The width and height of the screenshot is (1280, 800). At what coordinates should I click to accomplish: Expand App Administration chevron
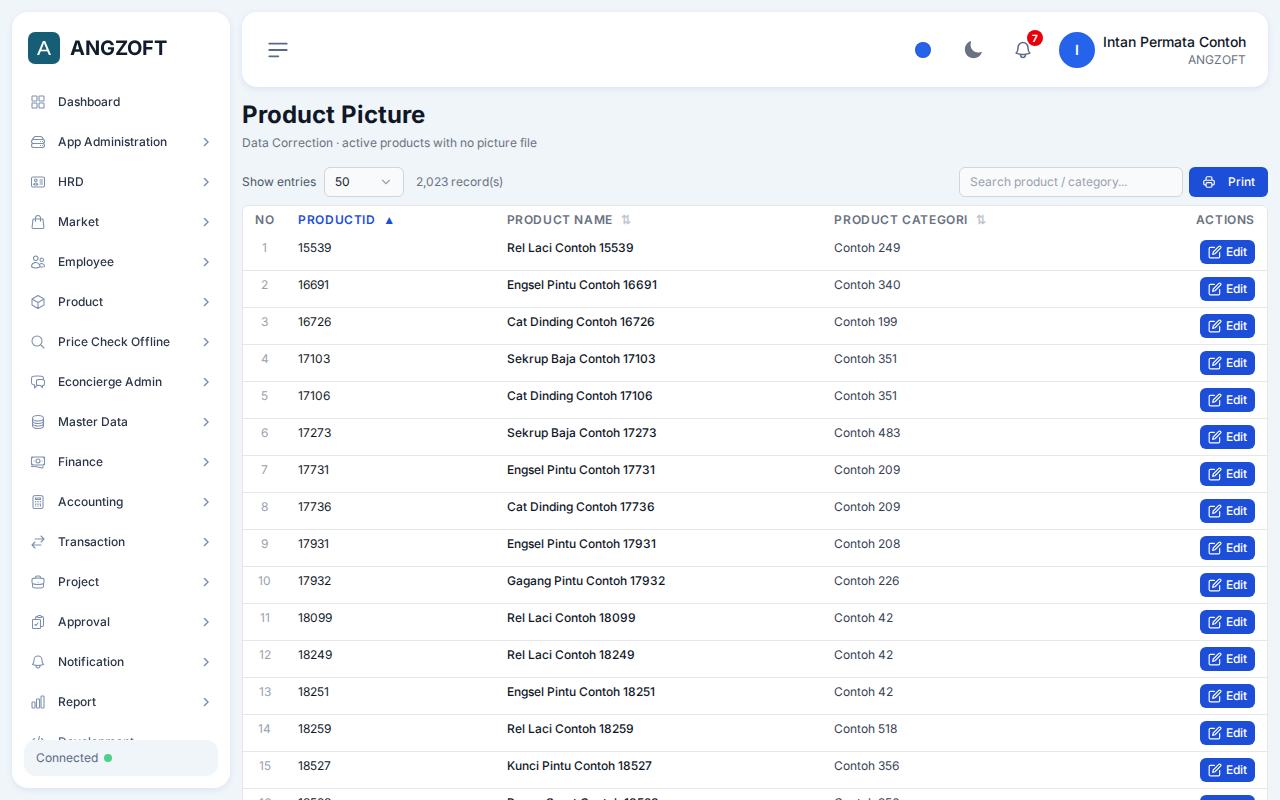(x=206, y=142)
